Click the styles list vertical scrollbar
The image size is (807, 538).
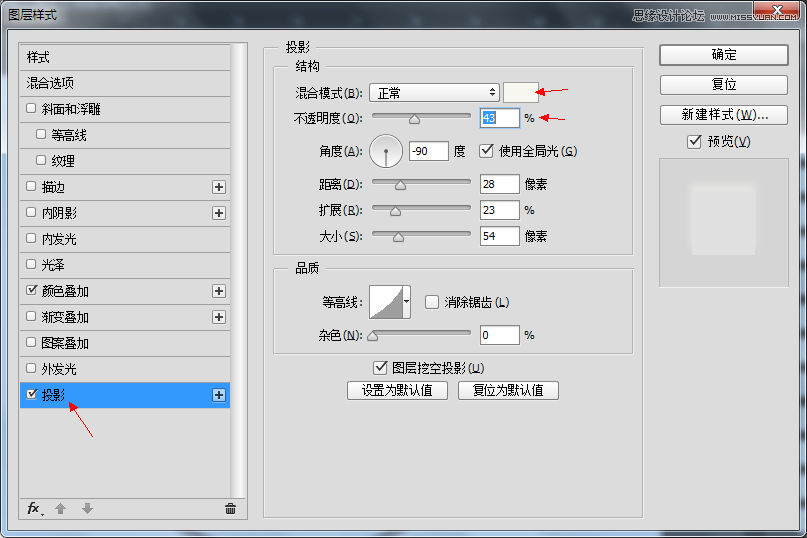tap(237, 270)
